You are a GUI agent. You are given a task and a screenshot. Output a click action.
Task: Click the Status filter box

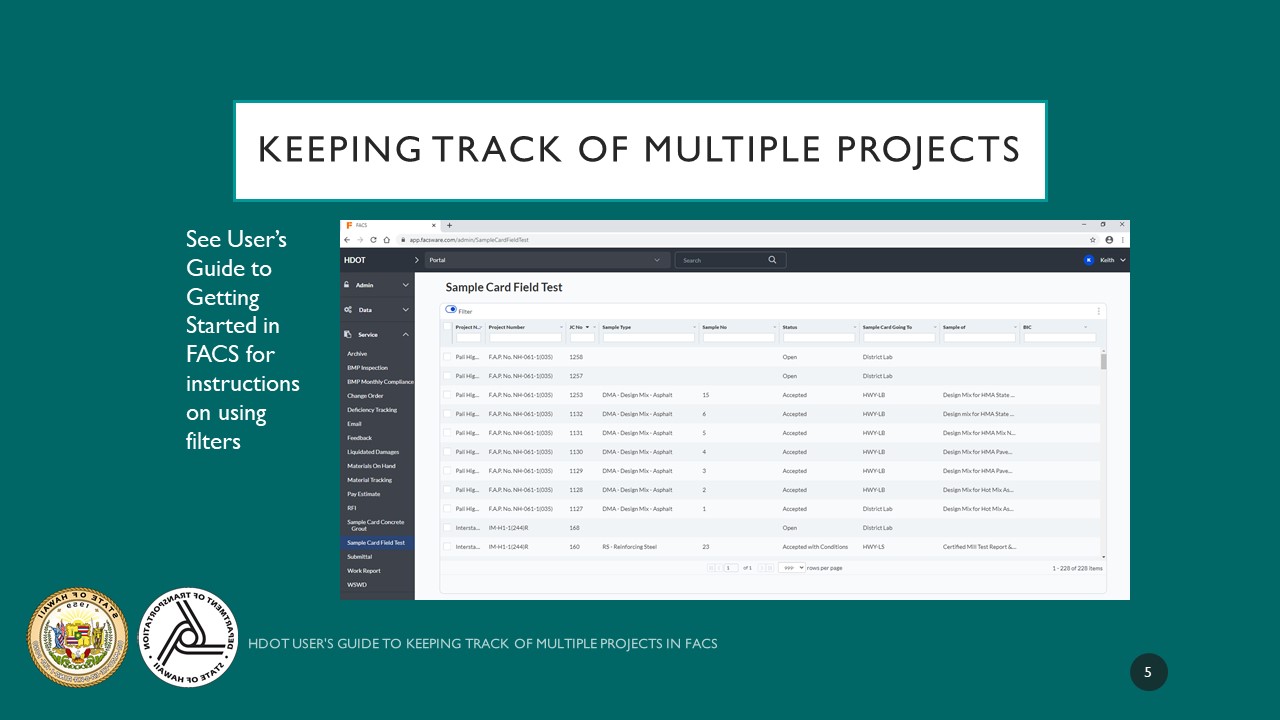coord(818,338)
